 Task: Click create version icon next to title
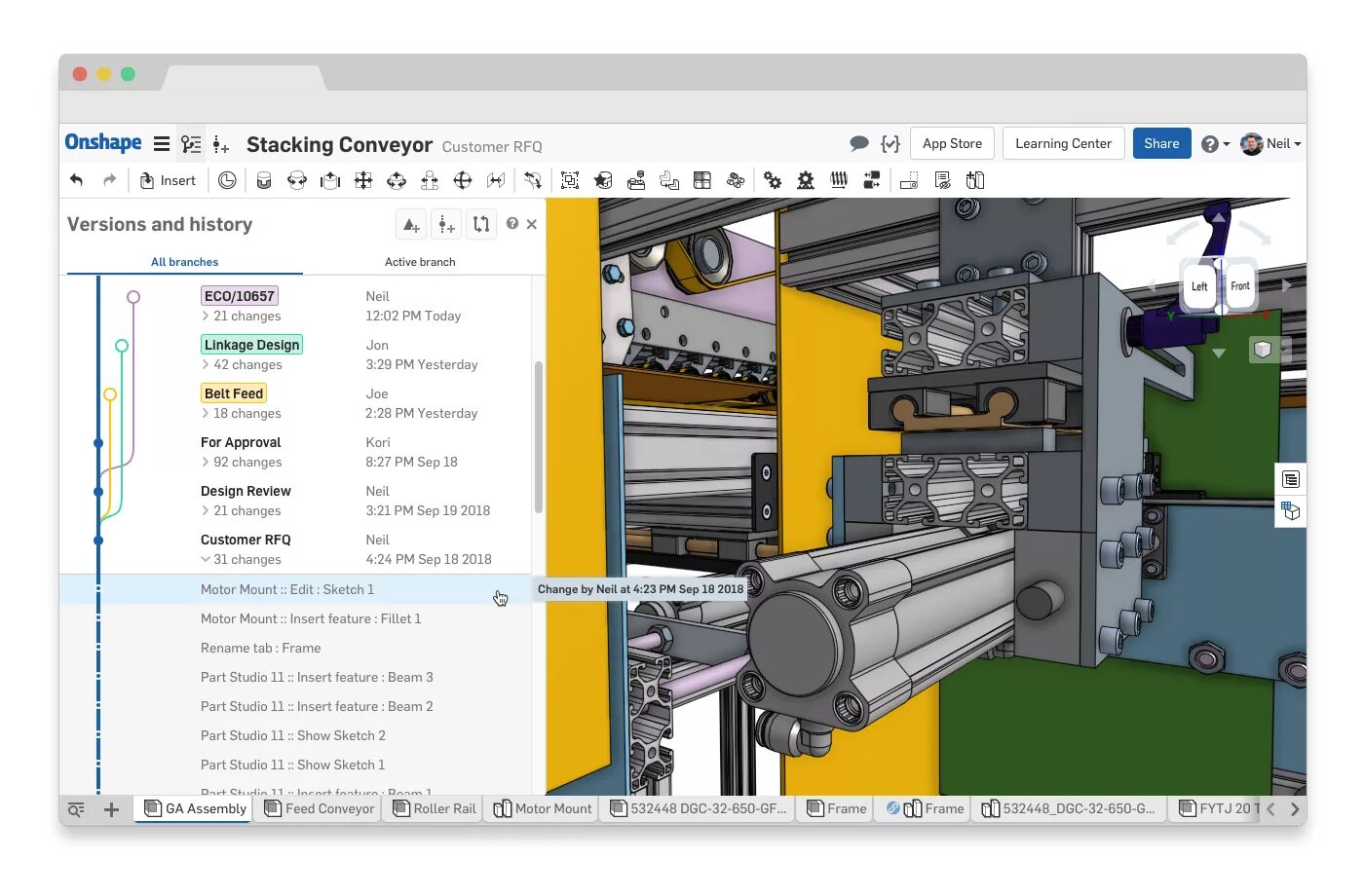tap(221, 145)
